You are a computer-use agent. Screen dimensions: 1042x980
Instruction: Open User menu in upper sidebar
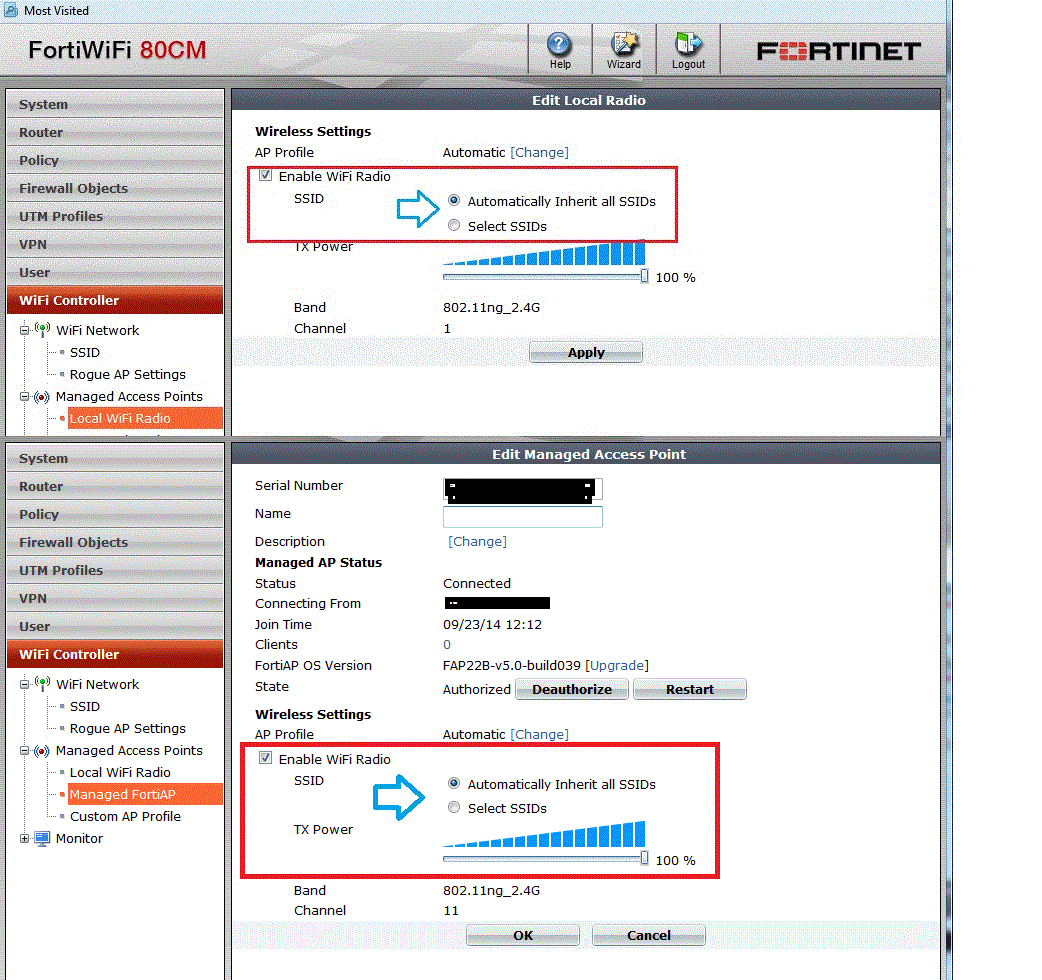coord(115,272)
